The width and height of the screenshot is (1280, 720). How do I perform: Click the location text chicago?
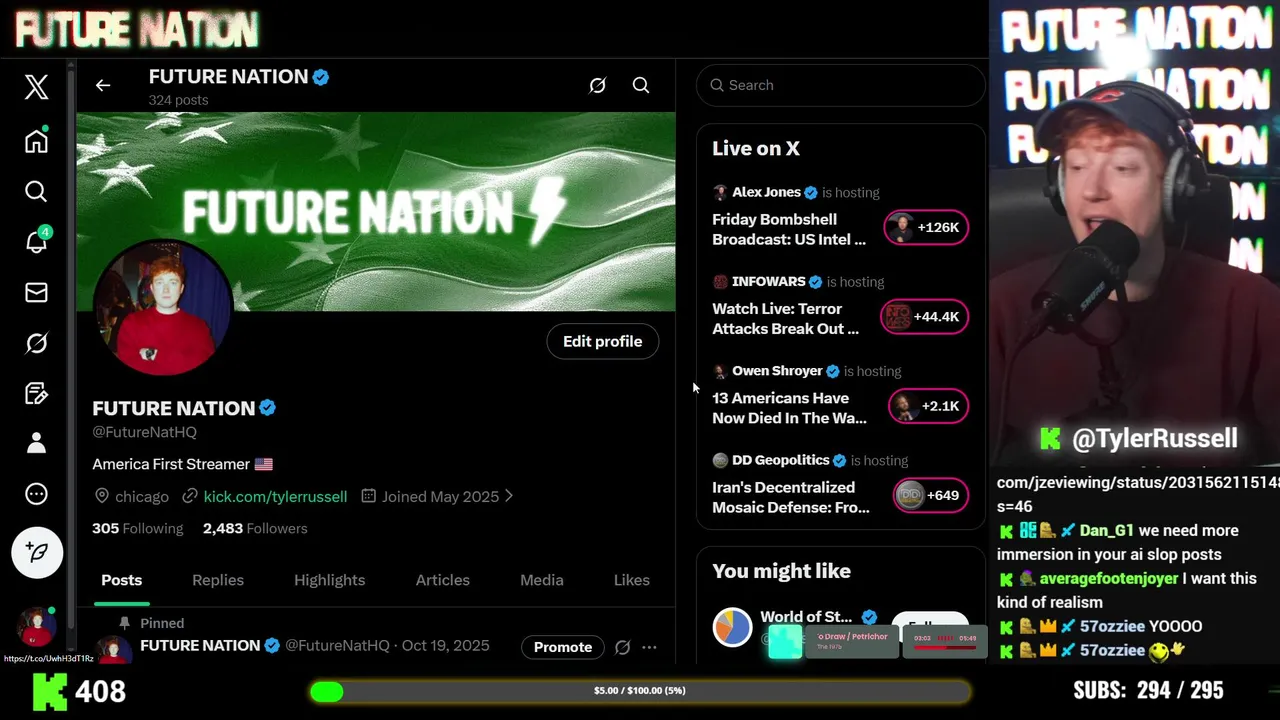[x=142, y=496]
